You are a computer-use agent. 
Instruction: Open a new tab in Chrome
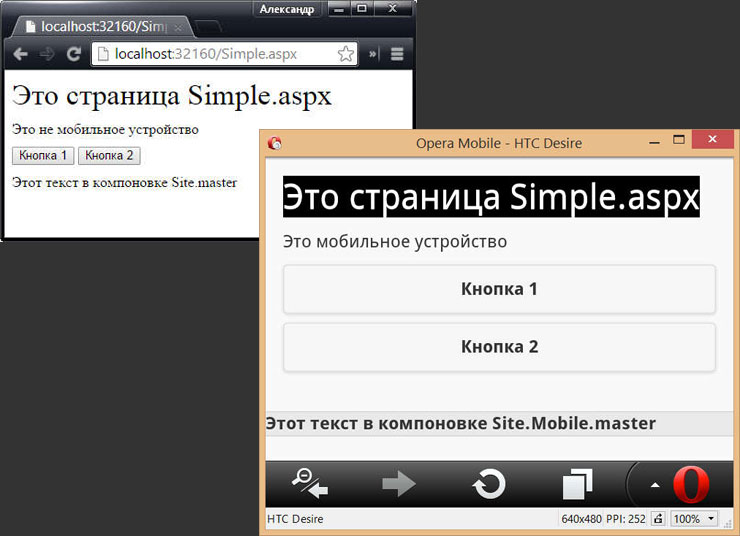coord(208,27)
